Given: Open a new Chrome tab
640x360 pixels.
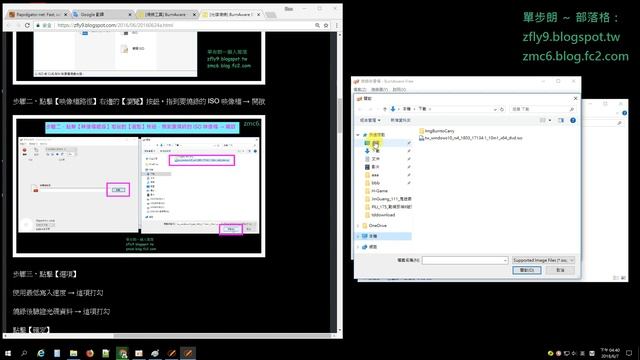Looking at the screenshot, I should [x=271, y=15].
